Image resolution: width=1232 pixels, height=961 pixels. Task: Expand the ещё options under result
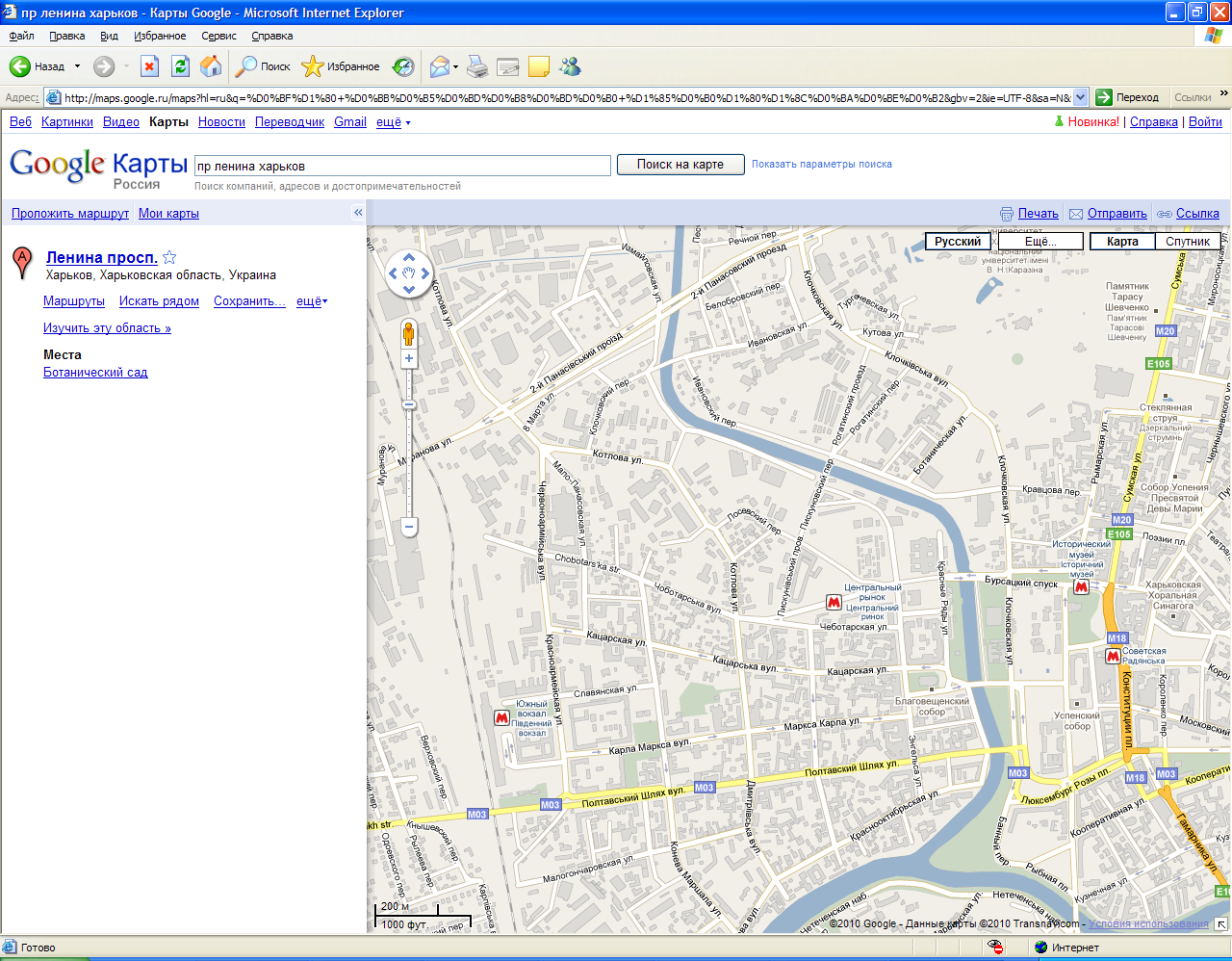[x=312, y=301]
